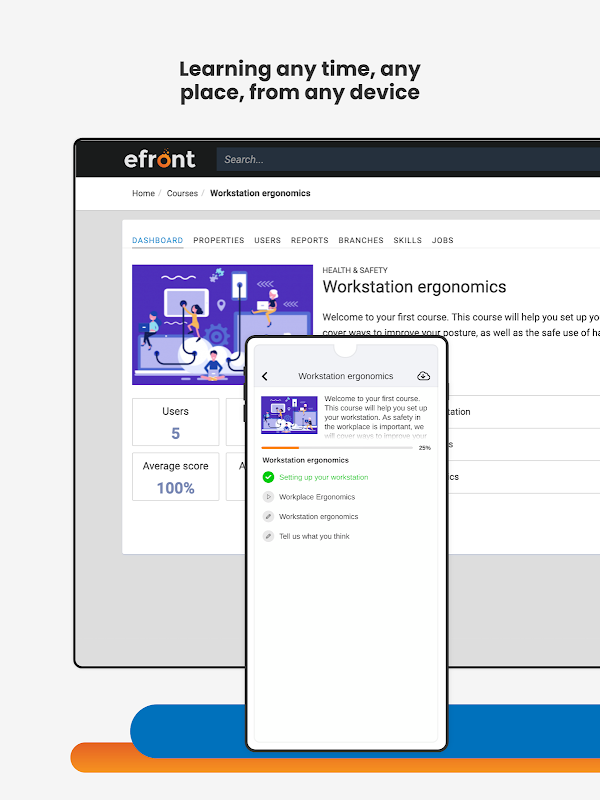This screenshot has height=800, width=600.
Task: Click the desktop course illustration thumbnail
Action: 222,324
